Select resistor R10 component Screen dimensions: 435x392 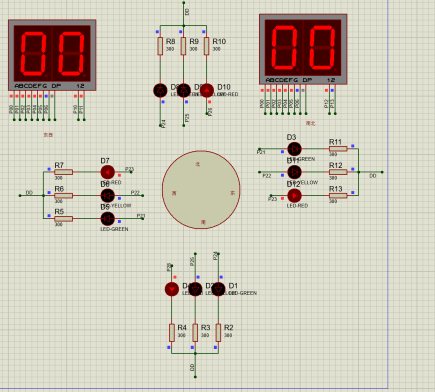coord(207,46)
